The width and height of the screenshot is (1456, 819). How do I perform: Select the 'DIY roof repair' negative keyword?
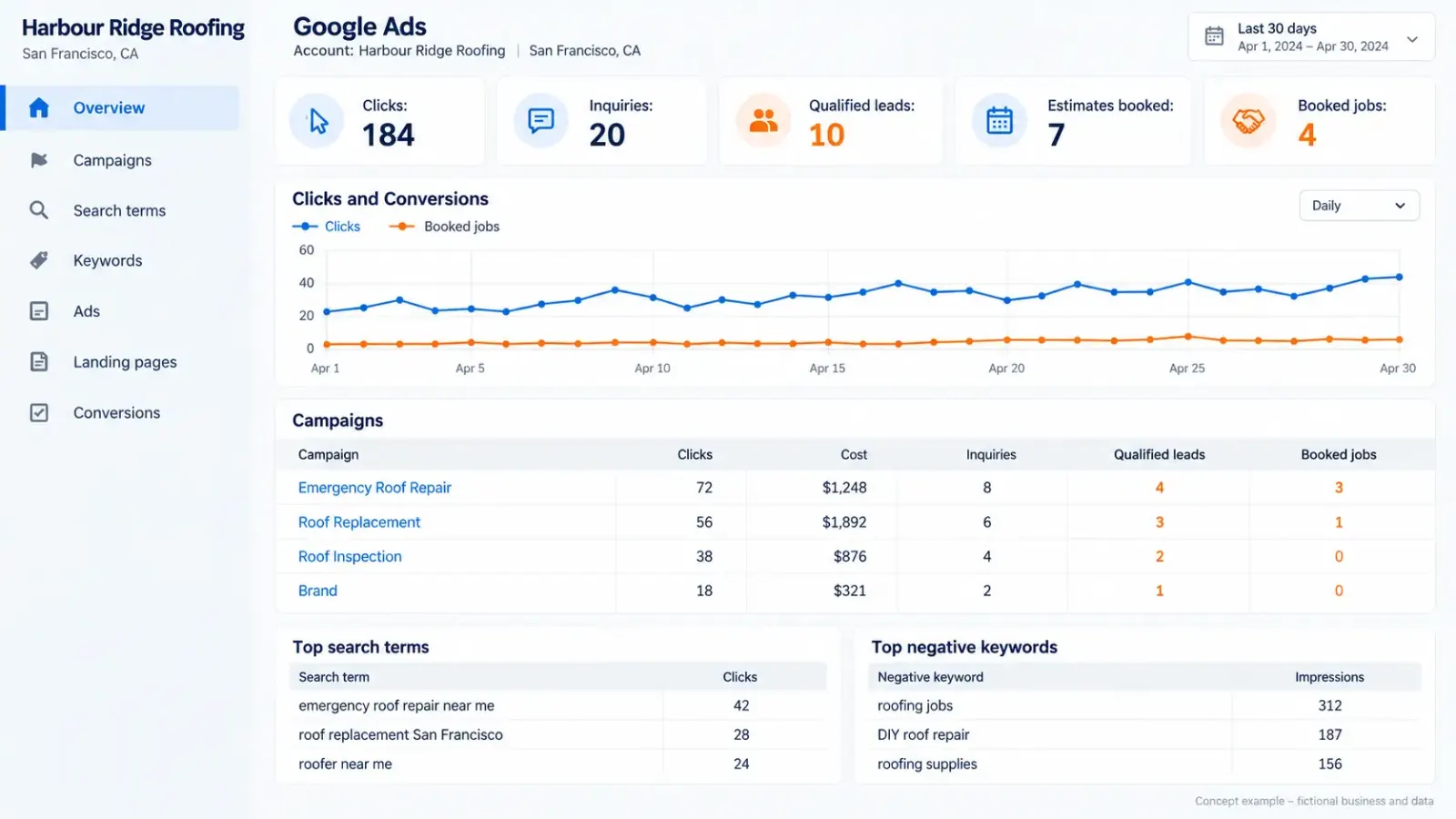923,734
